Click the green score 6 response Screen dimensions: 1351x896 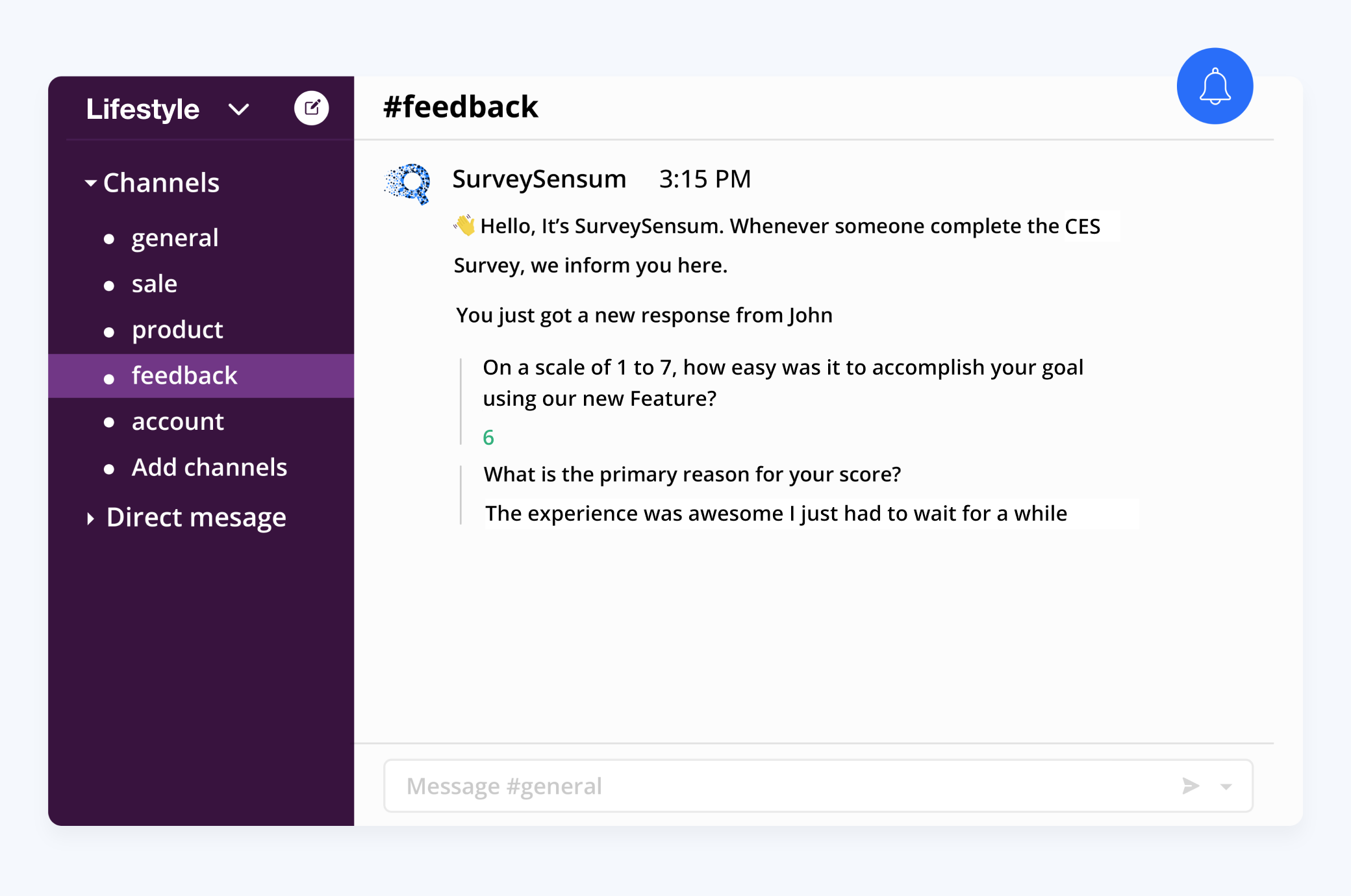tap(488, 438)
